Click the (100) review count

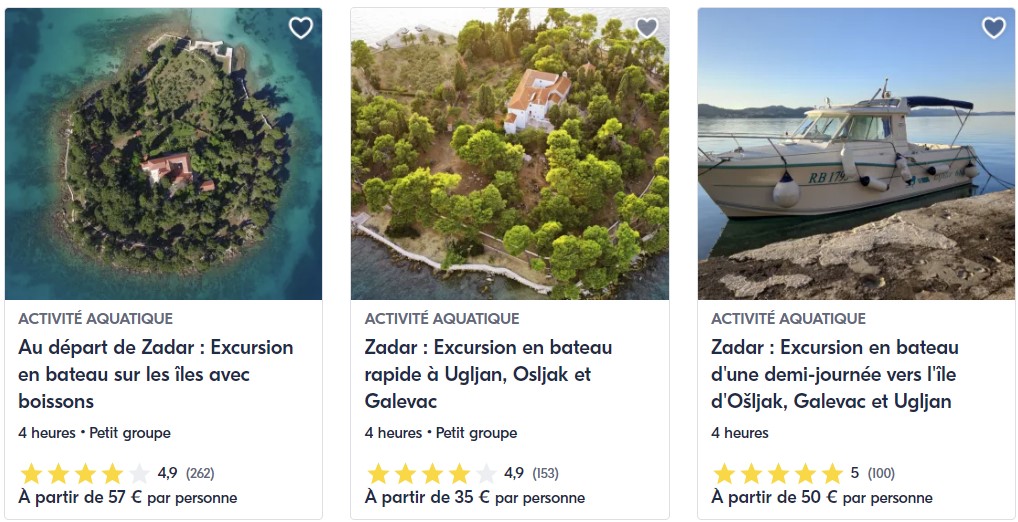881,473
